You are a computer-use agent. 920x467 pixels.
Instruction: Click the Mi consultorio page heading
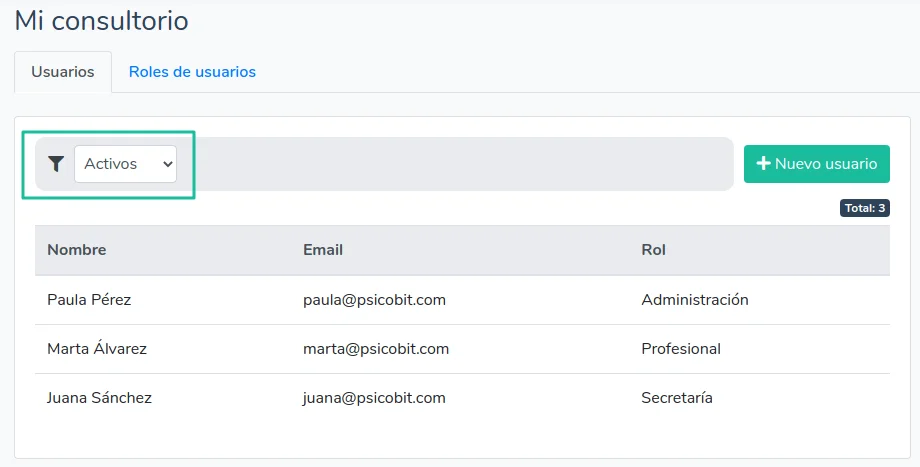[101, 20]
